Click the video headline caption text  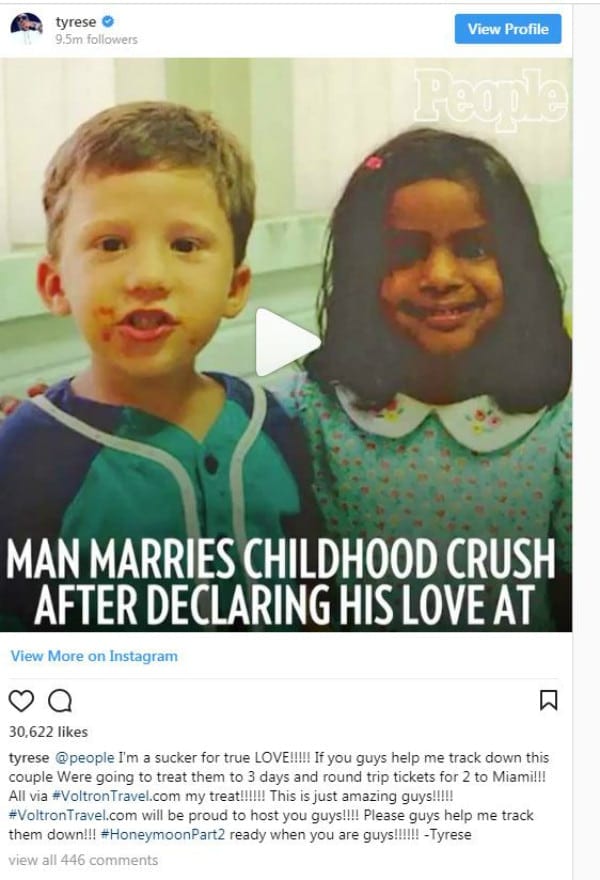click(283, 582)
